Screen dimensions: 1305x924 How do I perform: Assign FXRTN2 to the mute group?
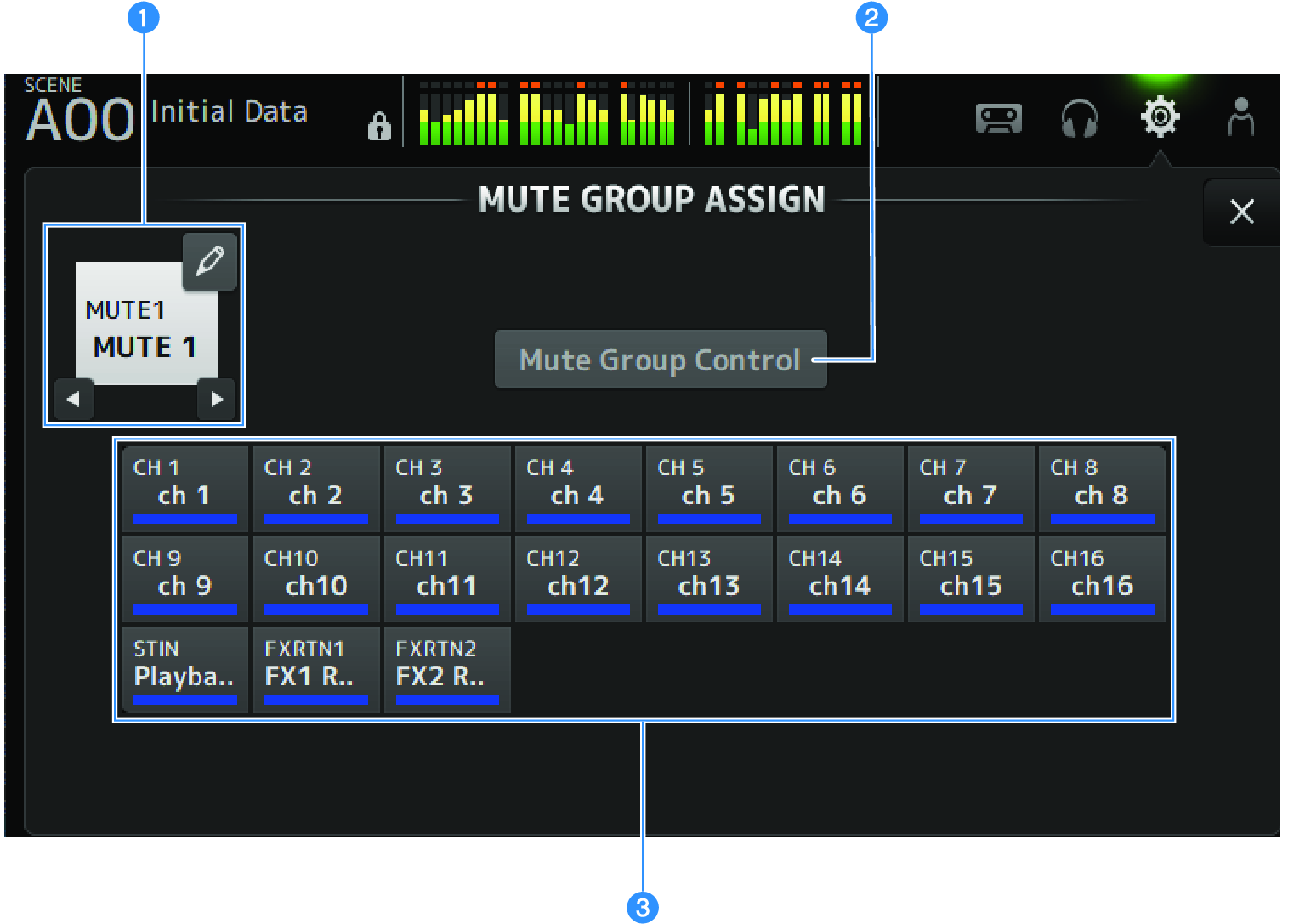pos(446,668)
